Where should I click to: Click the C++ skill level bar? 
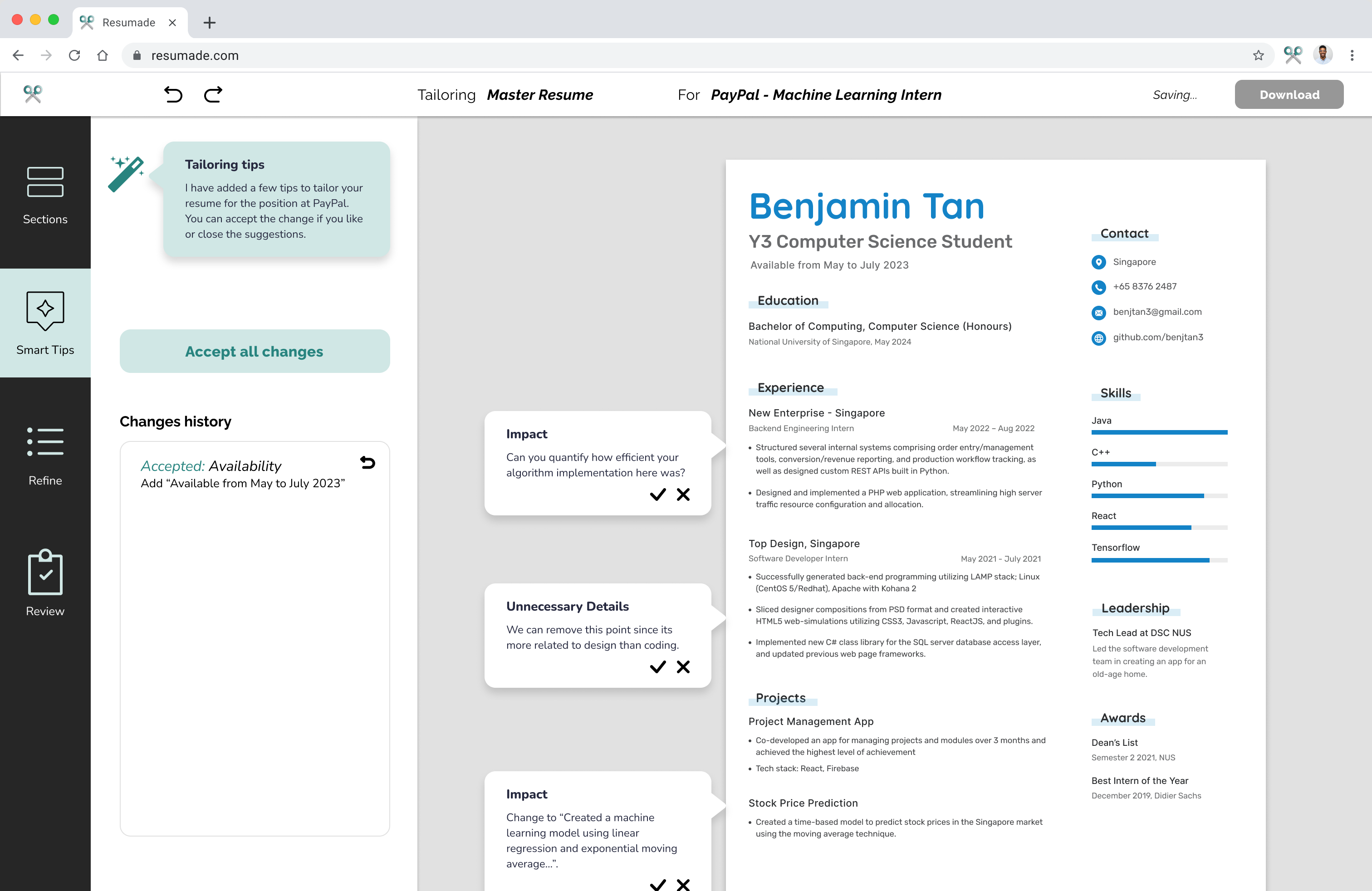(1159, 464)
